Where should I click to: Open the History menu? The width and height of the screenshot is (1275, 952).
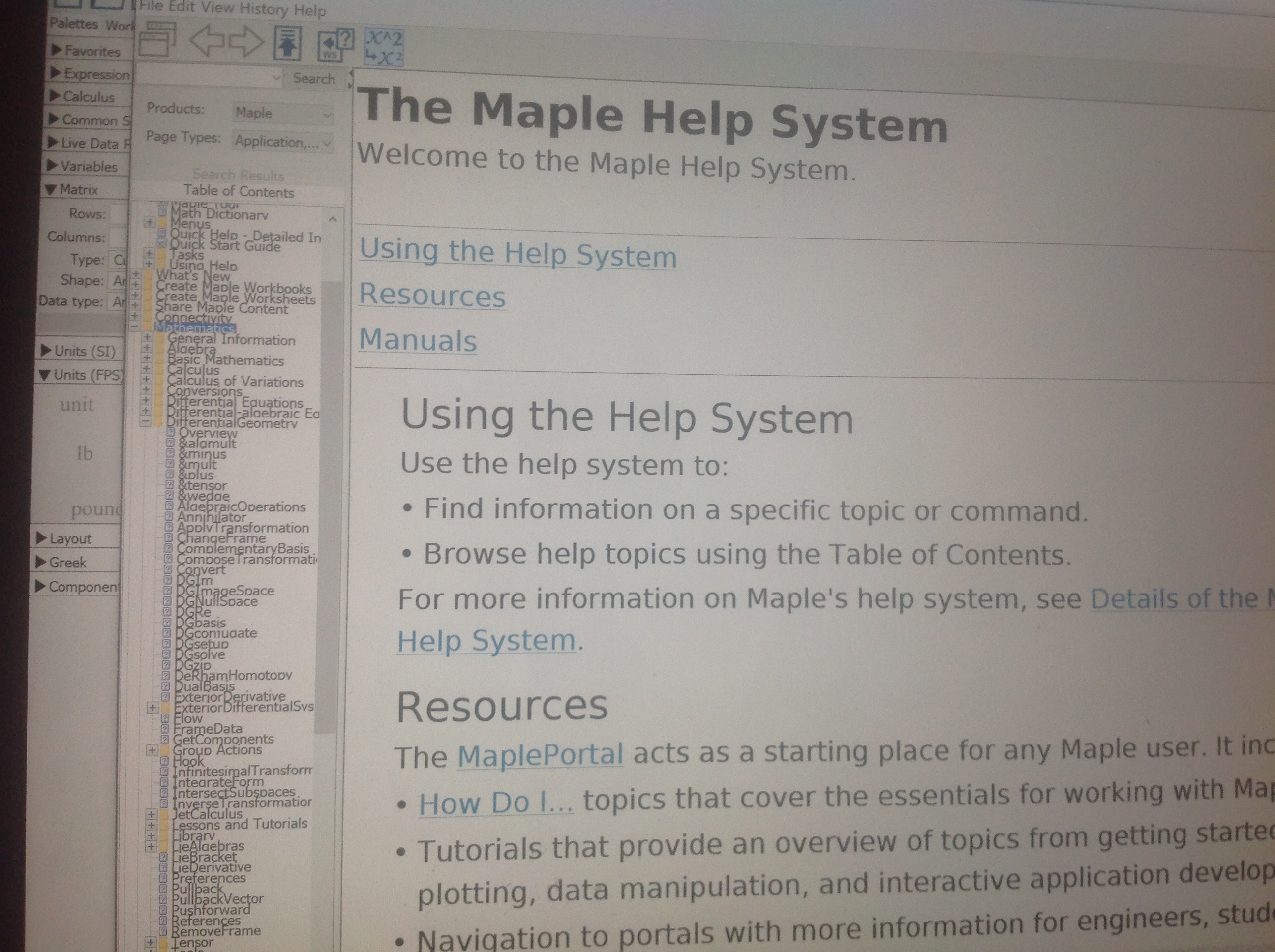(x=264, y=9)
